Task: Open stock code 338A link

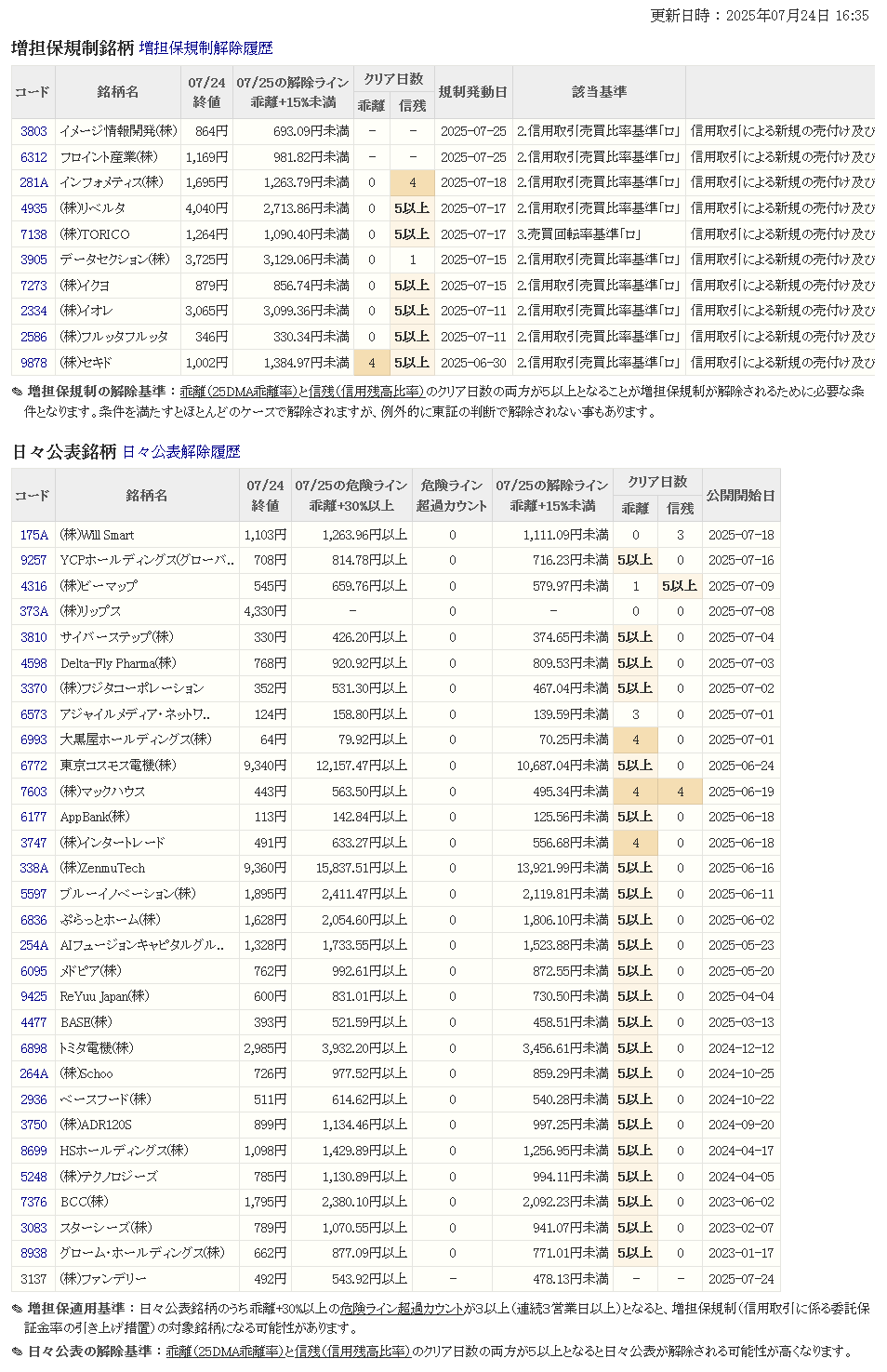Action: coord(33,868)
